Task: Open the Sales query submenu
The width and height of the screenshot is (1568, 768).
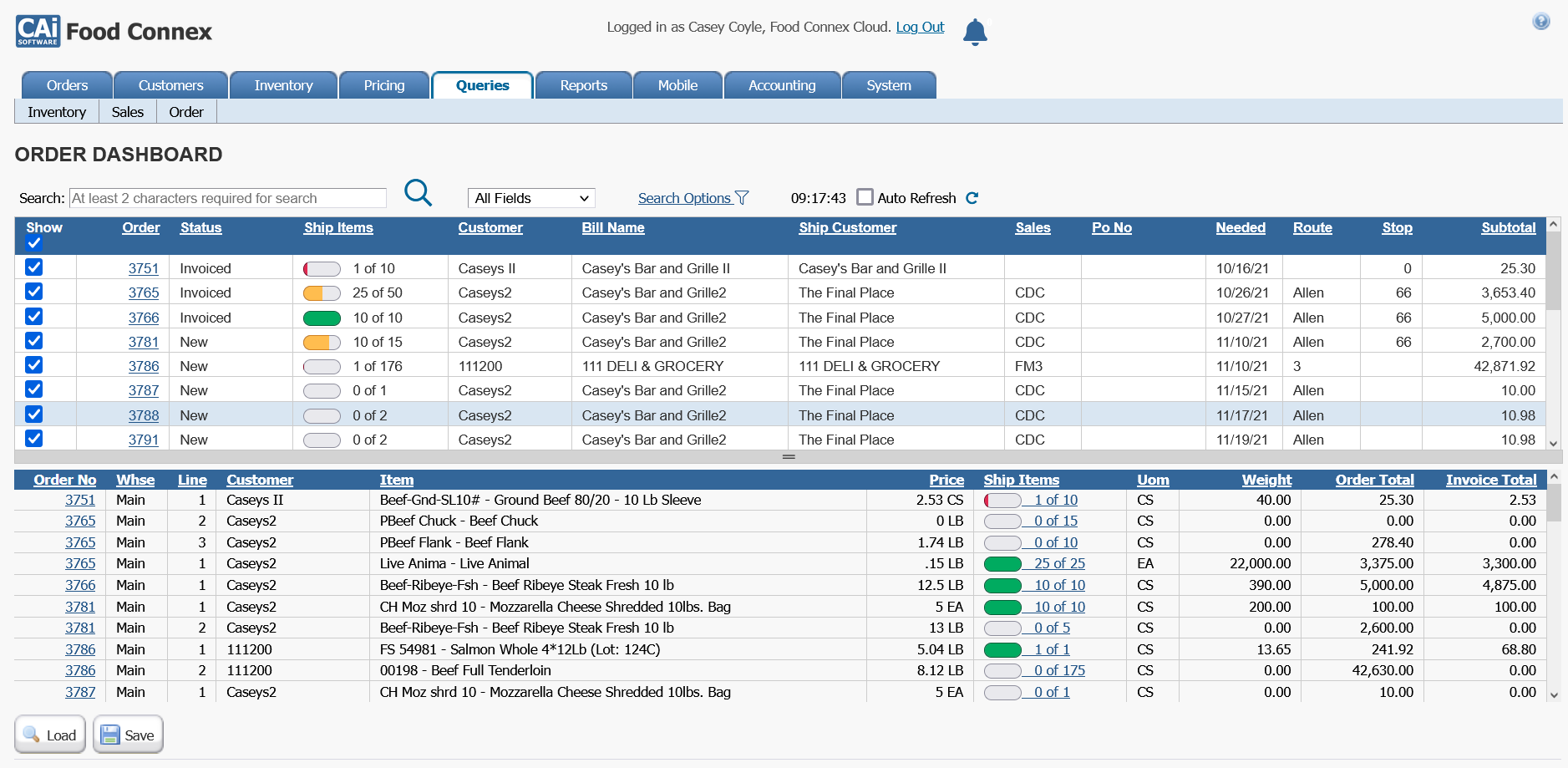Action: tap(128, 112)
